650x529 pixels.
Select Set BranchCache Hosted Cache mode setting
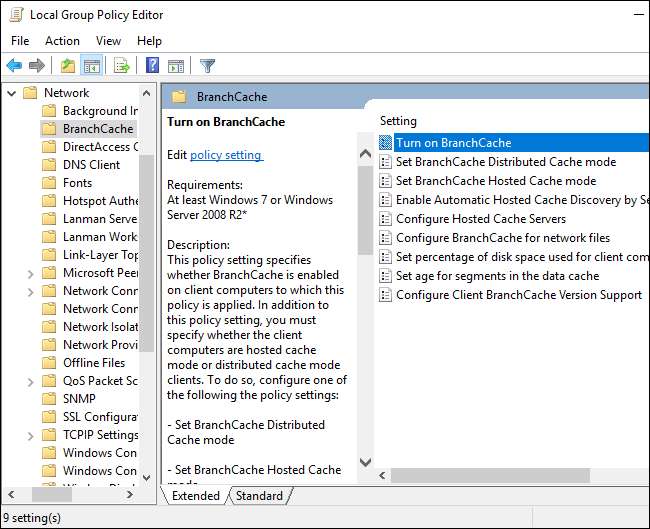[x=495, y=181]
